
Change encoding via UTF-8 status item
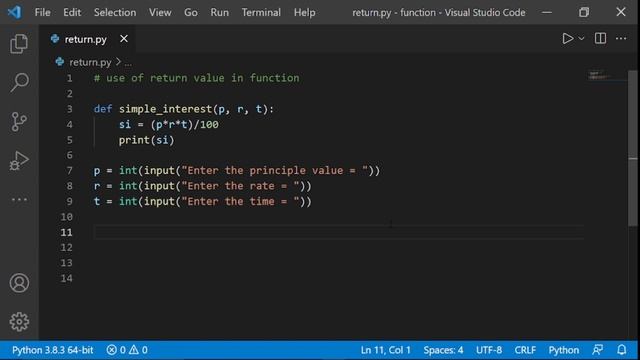(489, 350)
